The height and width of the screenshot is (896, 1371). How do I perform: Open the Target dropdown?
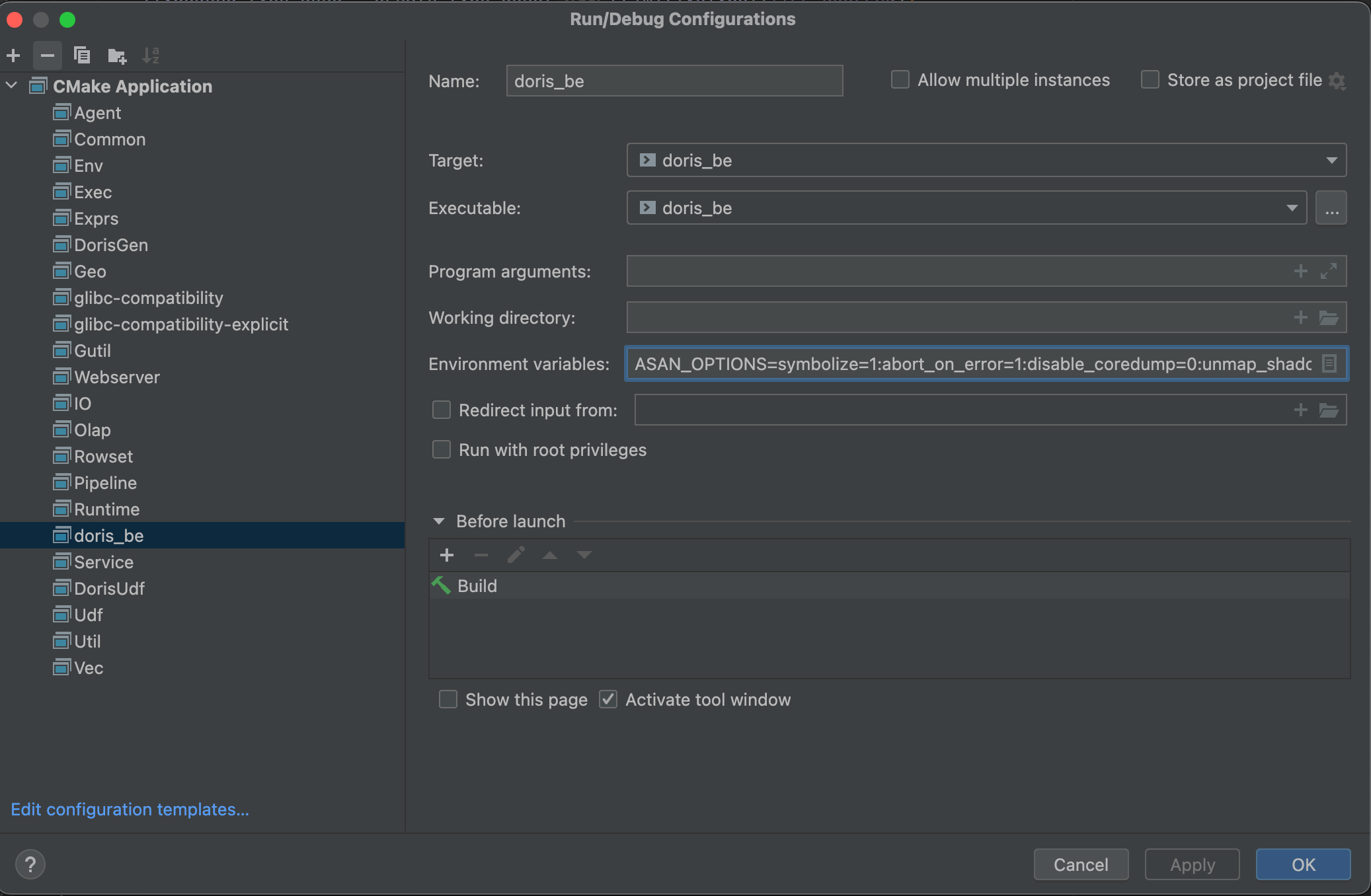1331,161
